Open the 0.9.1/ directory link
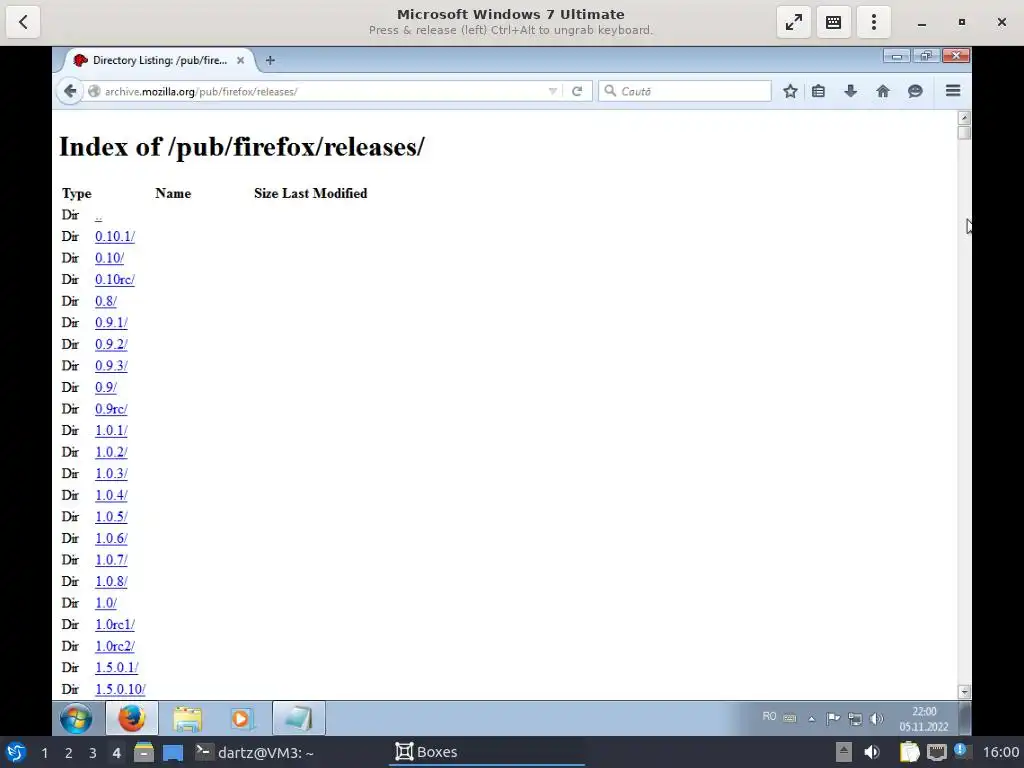This screenshot has height=768, width=1024. click(111, 323)
